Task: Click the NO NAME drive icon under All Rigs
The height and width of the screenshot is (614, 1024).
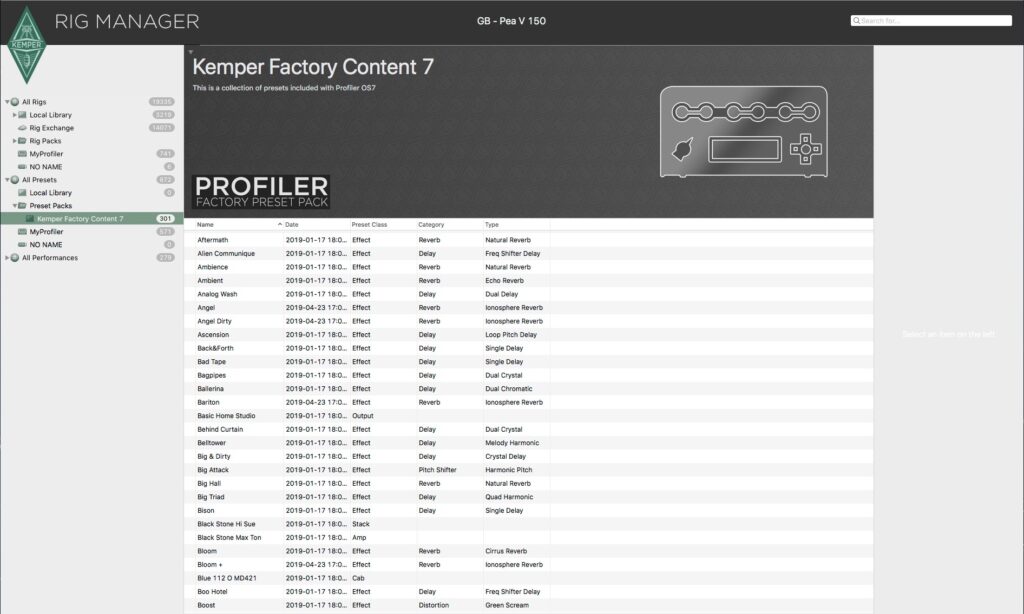Action: coord(22,167)
